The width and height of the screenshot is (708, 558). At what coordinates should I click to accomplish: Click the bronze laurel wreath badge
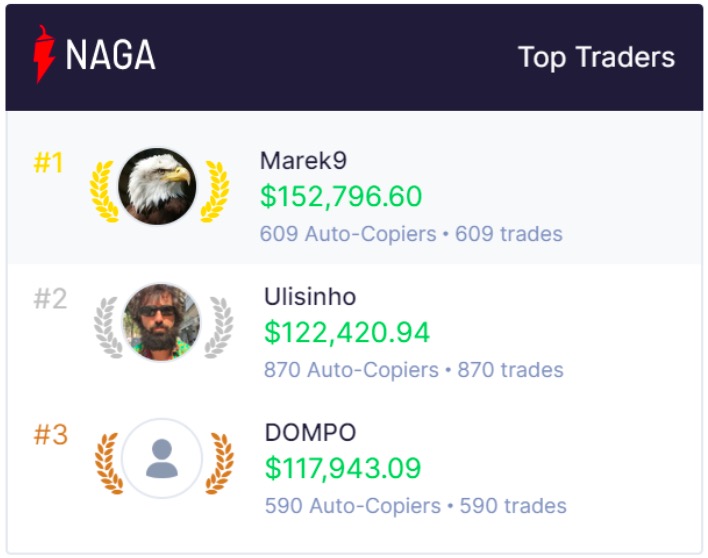pos(107,462)
